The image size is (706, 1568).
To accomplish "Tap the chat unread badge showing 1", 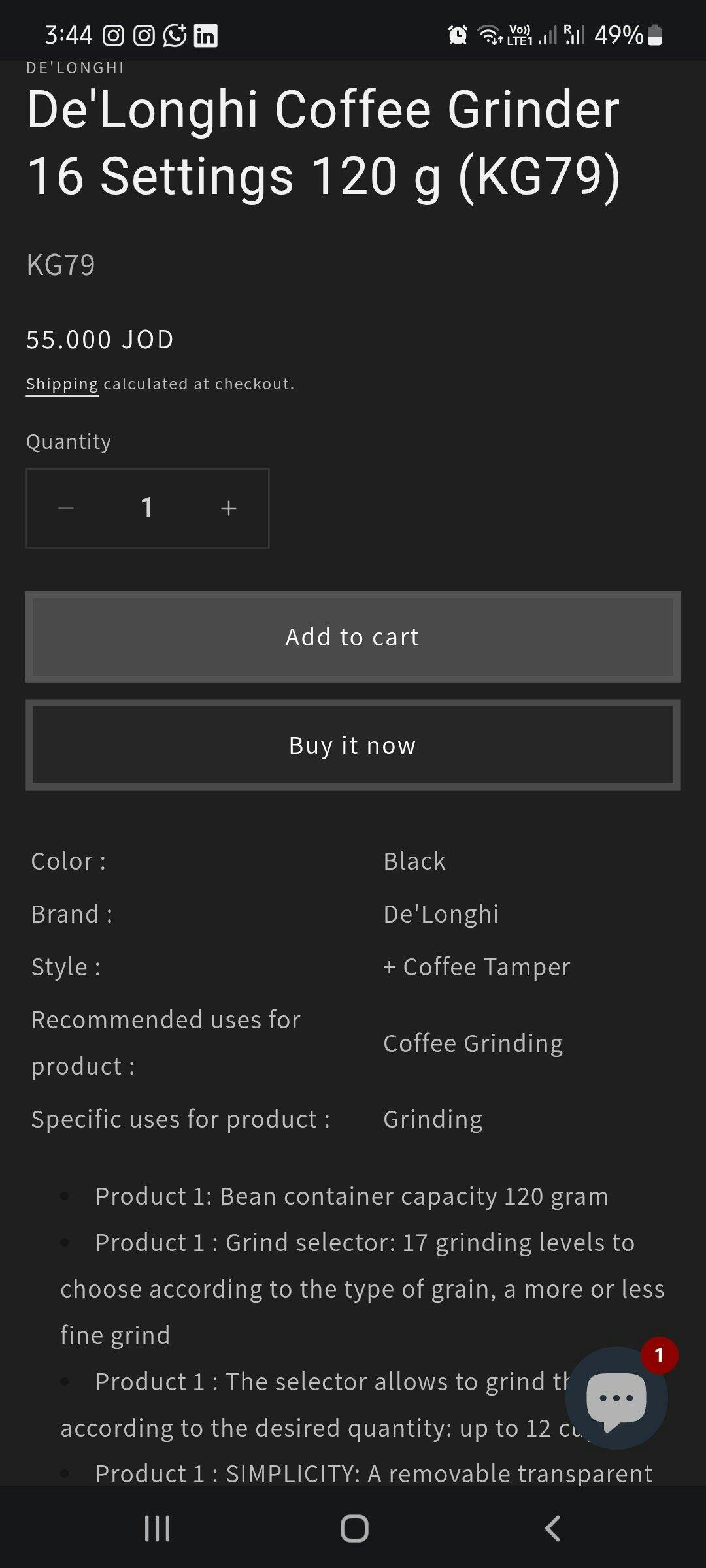I will click(659, 1356).
